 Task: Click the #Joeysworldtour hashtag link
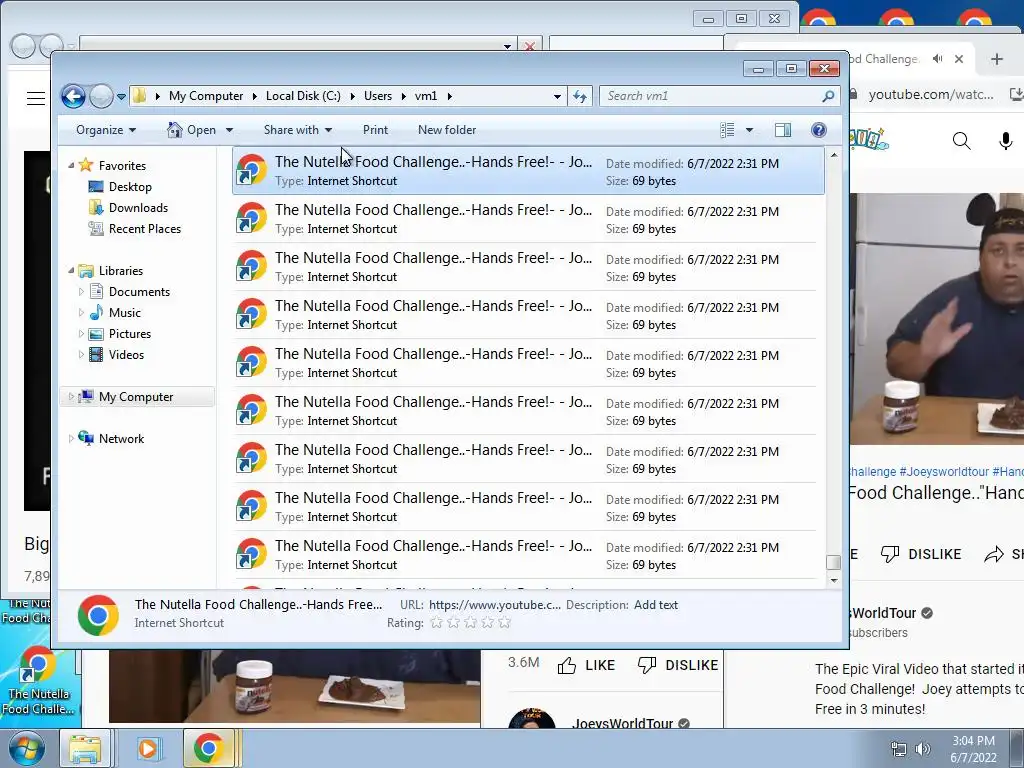[944, 472]
